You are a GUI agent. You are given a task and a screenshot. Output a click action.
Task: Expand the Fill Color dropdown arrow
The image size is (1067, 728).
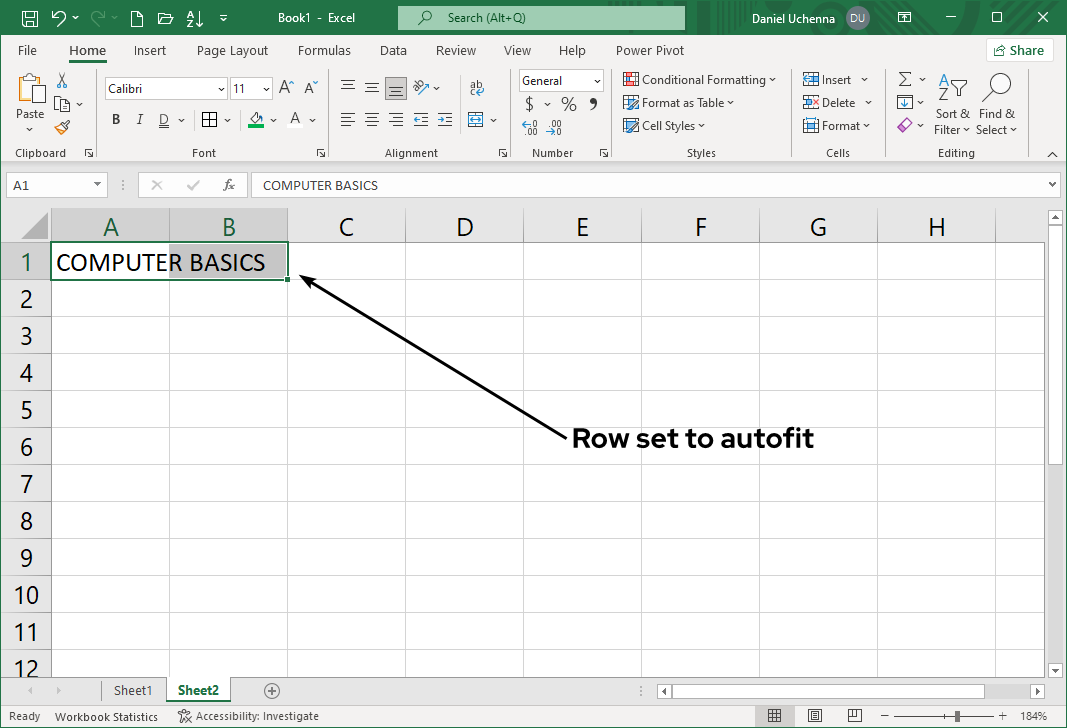coord(272,119)
